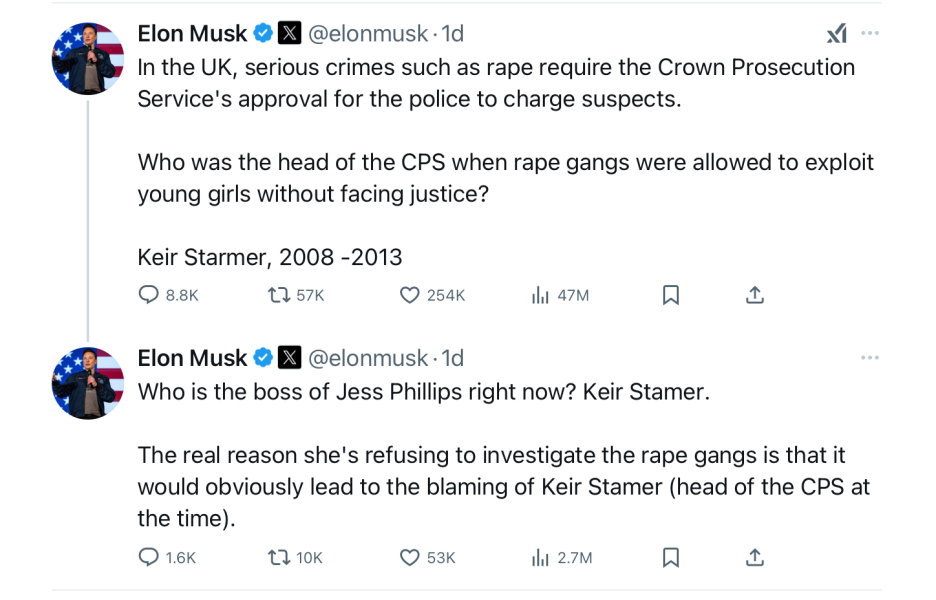Bookmark the first tweet

click(x=671, y=295)
